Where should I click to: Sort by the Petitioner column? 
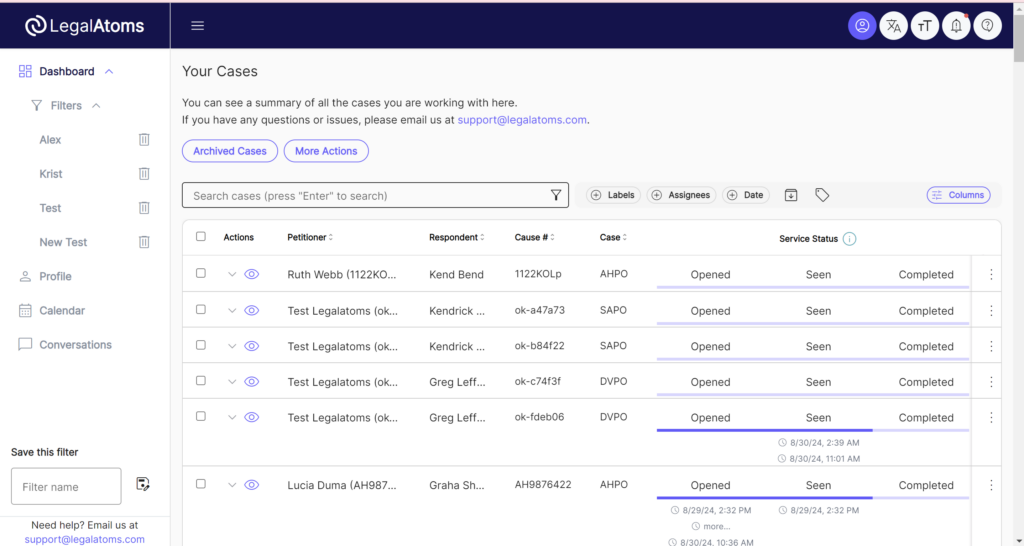(x=310, y=237)
